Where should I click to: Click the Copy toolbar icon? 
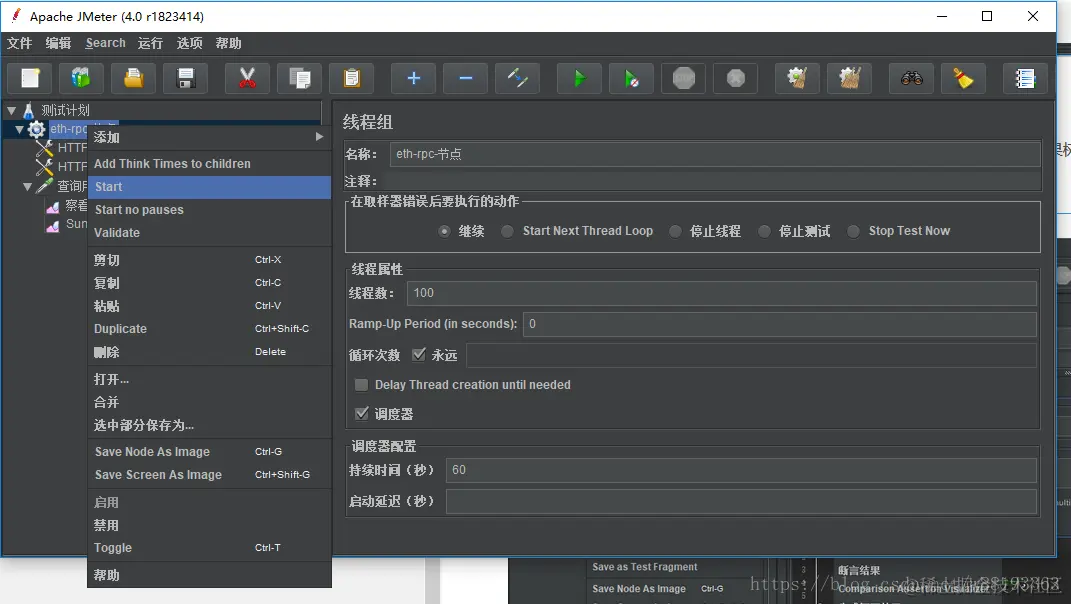tap(299, 78)
